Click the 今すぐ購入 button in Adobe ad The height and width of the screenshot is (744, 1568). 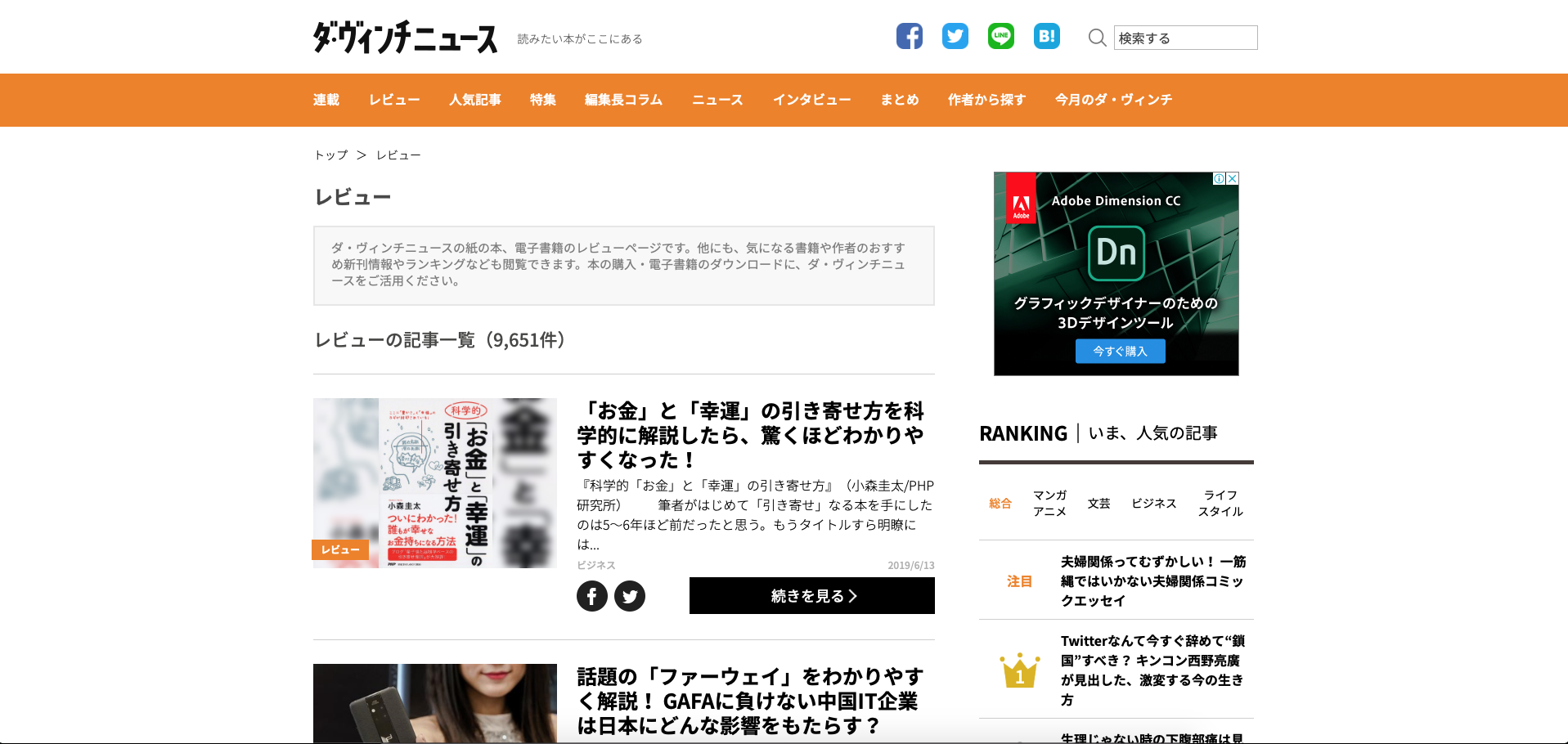coord(1120,351)
